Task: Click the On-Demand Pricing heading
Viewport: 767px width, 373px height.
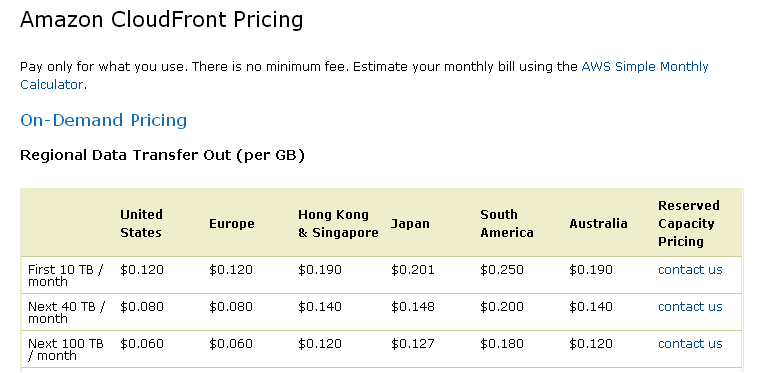Action: pos(103,120)
